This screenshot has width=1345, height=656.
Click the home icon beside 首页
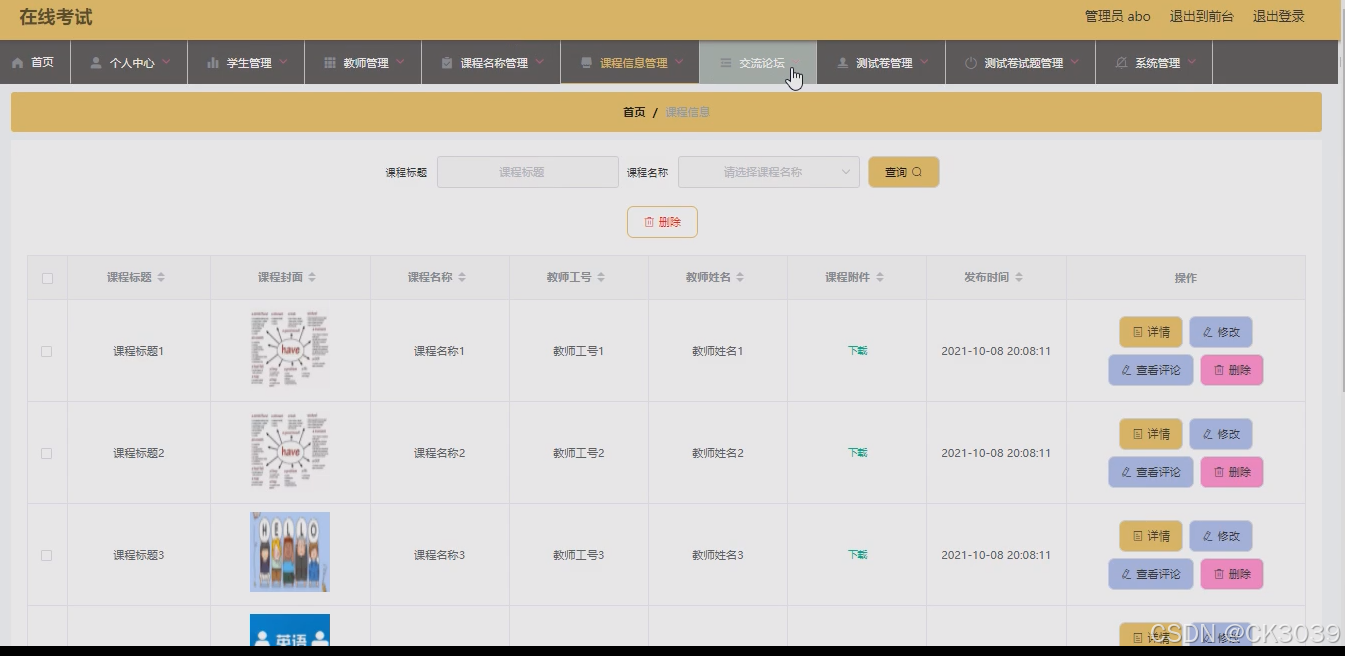(18, 63)
